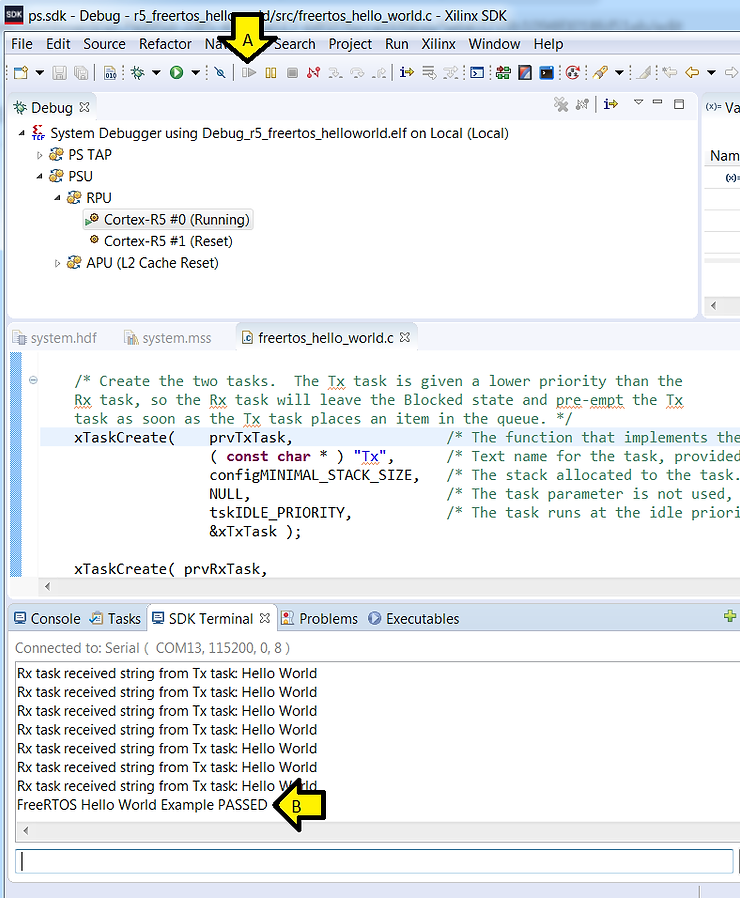Click the Suspend debug icon
Screen dimensions: 740x898
270,73
